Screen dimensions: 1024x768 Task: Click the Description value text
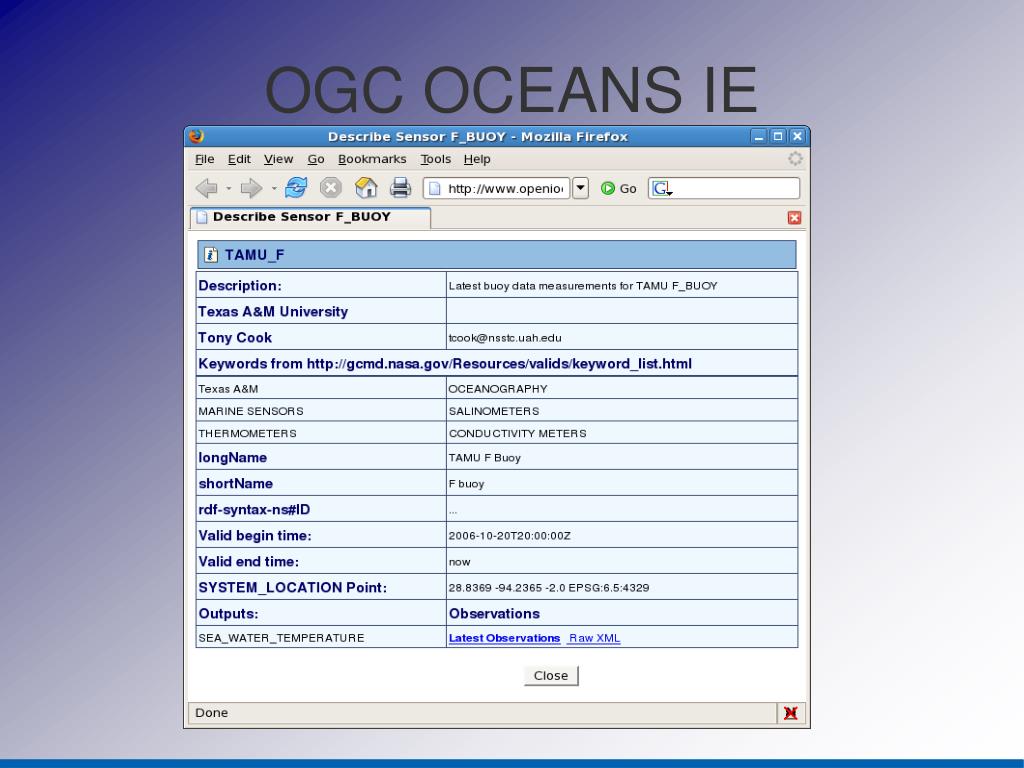(x=583, y=286)
